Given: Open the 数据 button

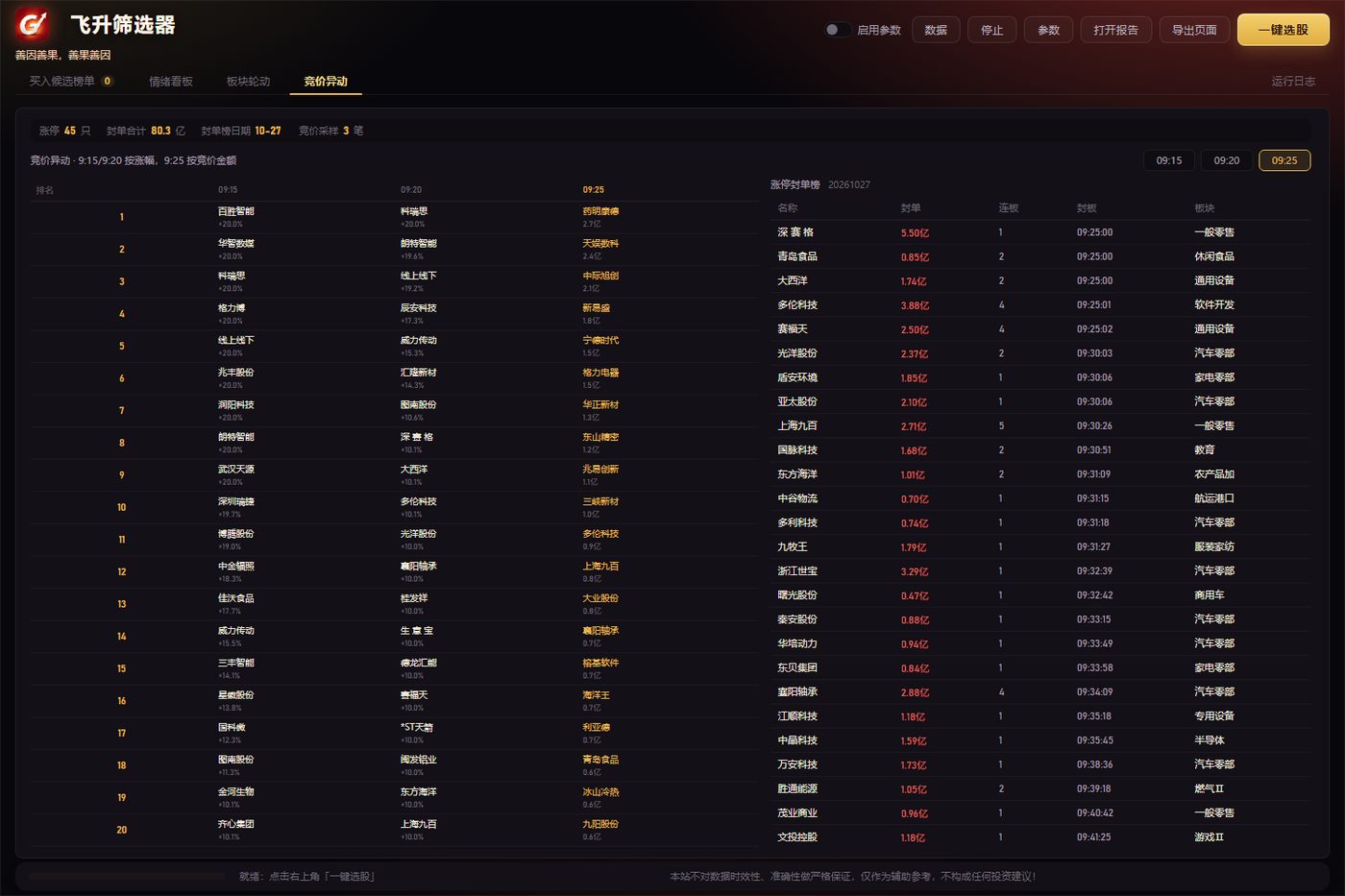Looking at the screenshot, I should click(936, 30).
